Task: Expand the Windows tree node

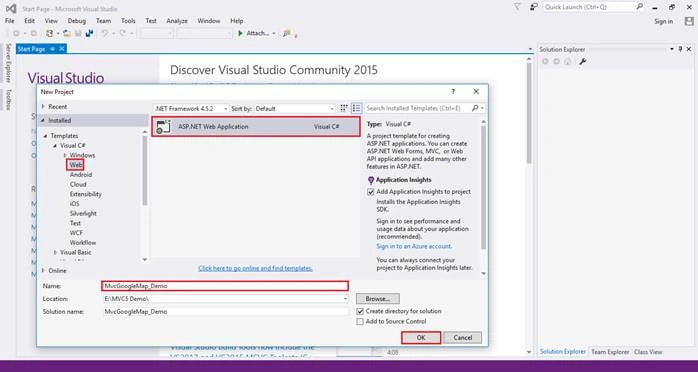Action: pyautogui.click(x=65, y=155)
